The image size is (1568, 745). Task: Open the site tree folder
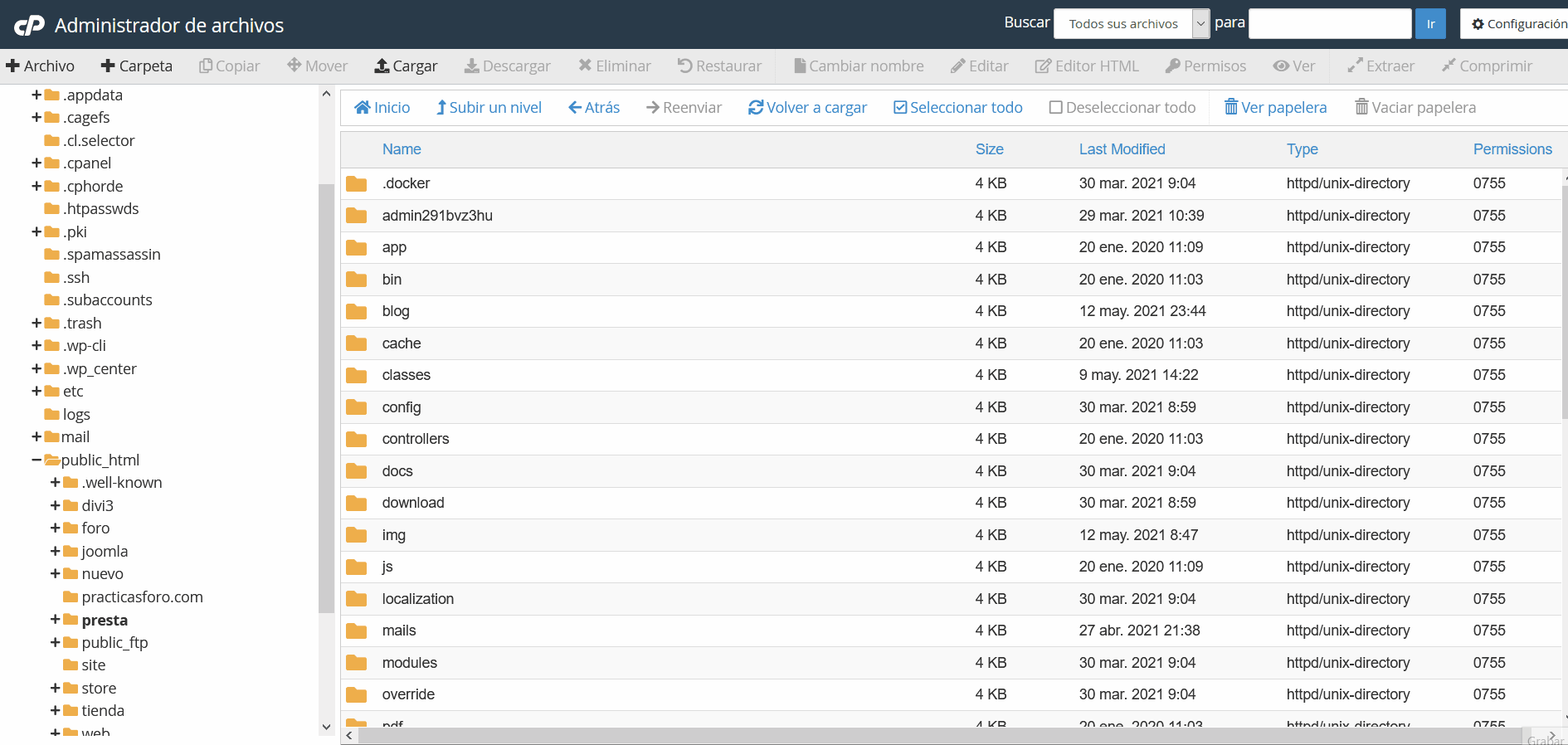(x=94, y=665)
